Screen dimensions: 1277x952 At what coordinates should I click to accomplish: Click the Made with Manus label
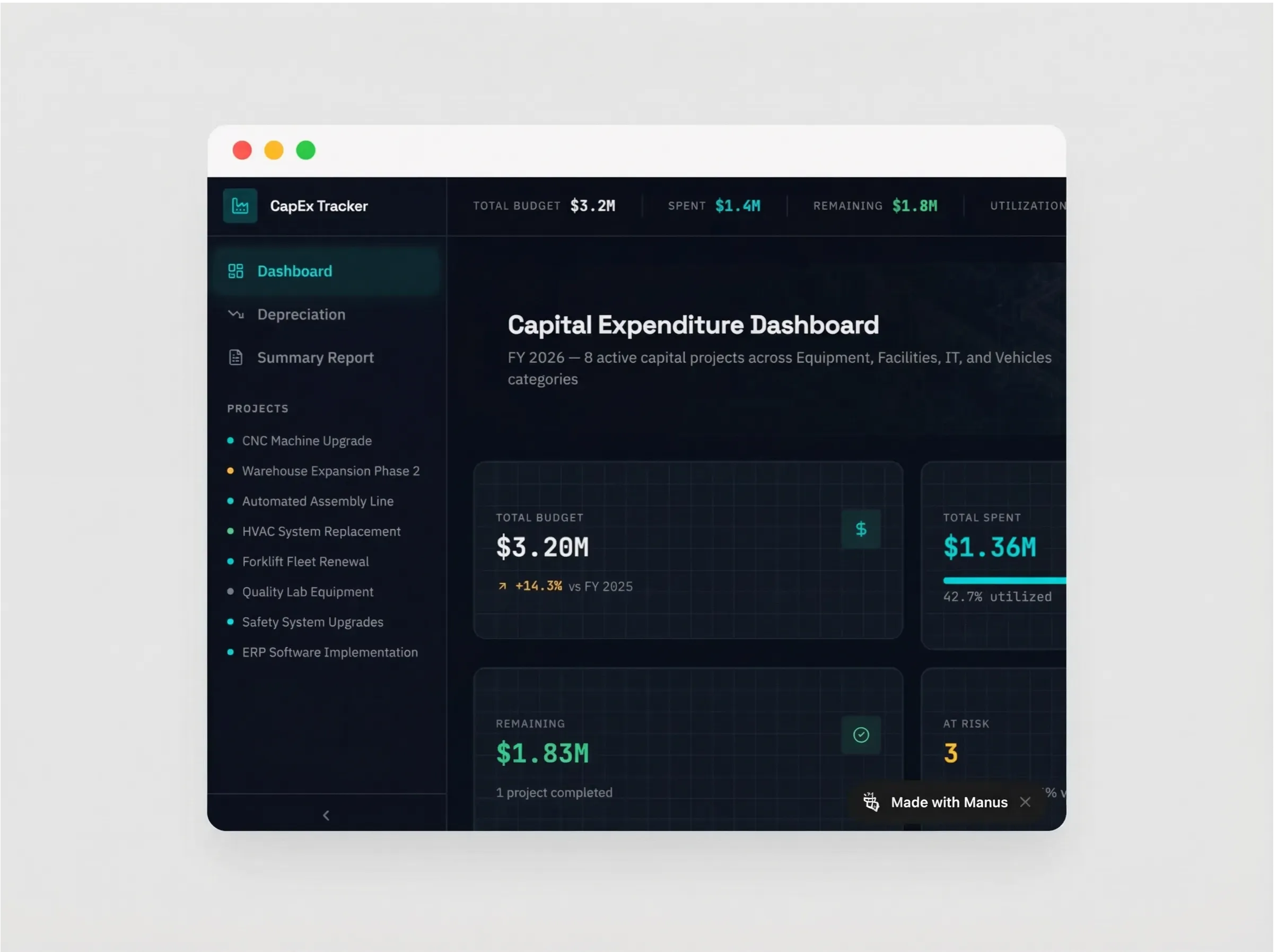[x=949, y=801]
